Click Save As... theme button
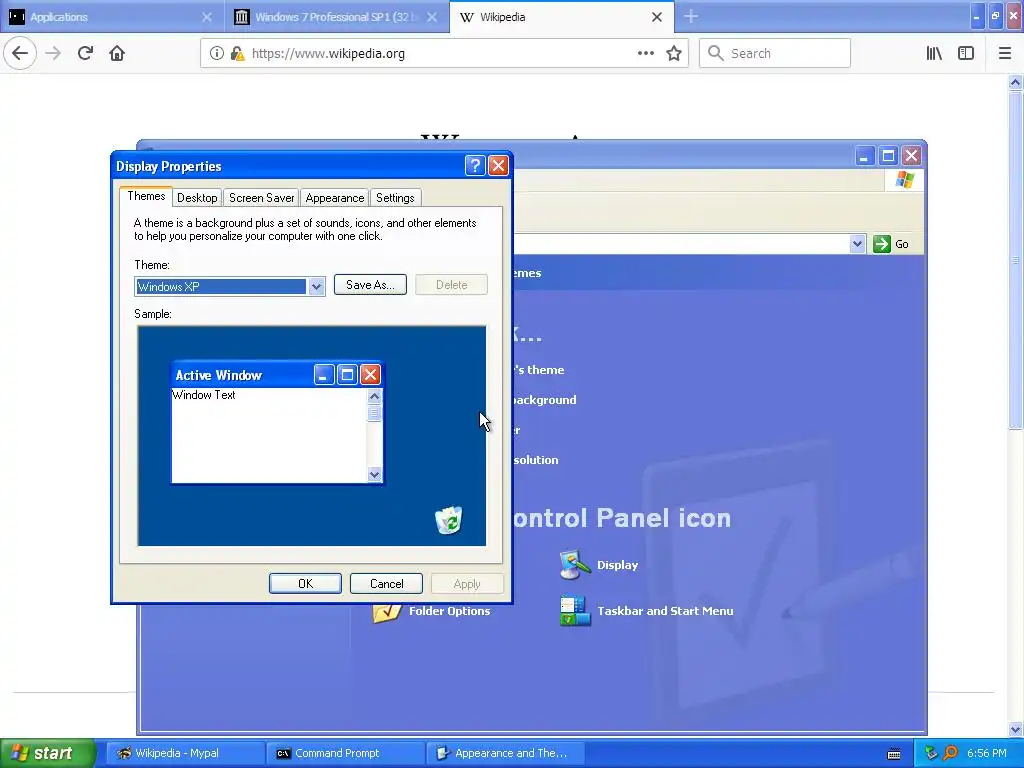Viewport: 1024px width, 768px height. point(370,285)
